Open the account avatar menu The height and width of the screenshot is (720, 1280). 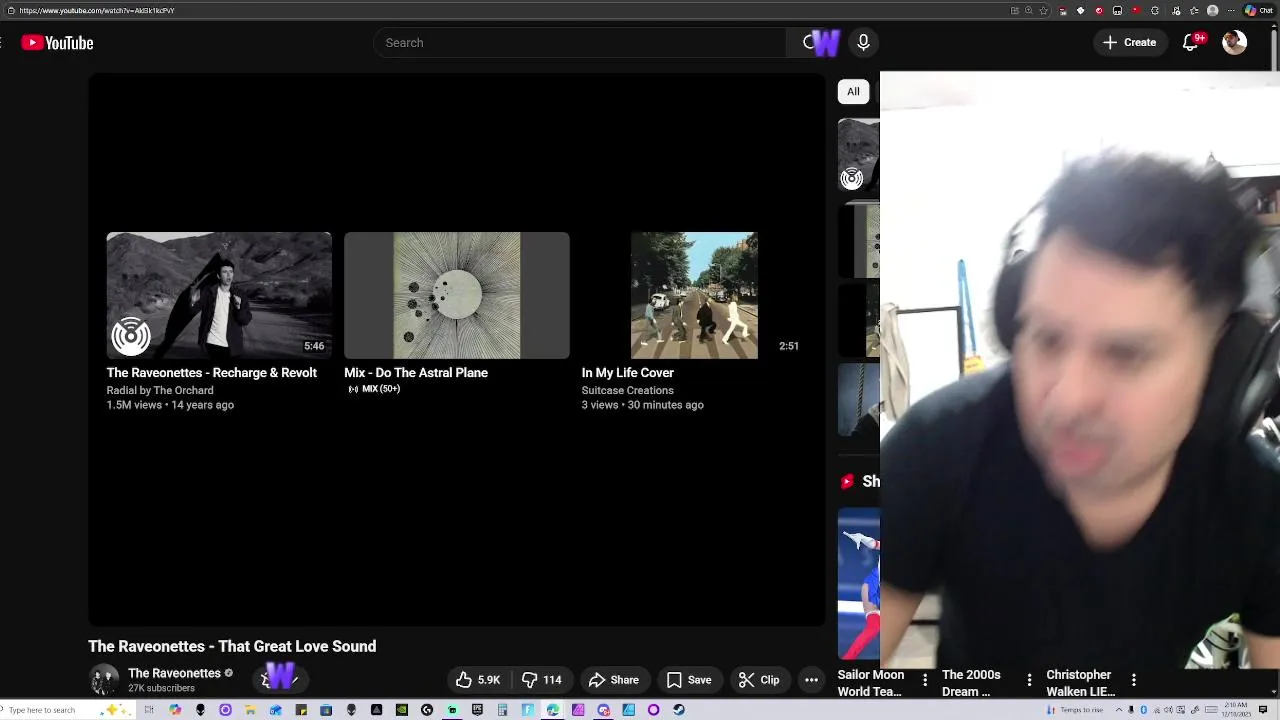pyautogui.click(x=1235, y=42)
